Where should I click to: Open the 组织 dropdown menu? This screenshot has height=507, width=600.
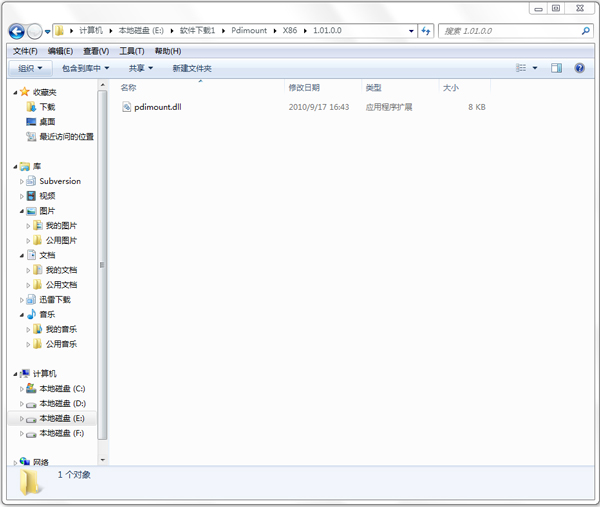(x=31, y=68)
